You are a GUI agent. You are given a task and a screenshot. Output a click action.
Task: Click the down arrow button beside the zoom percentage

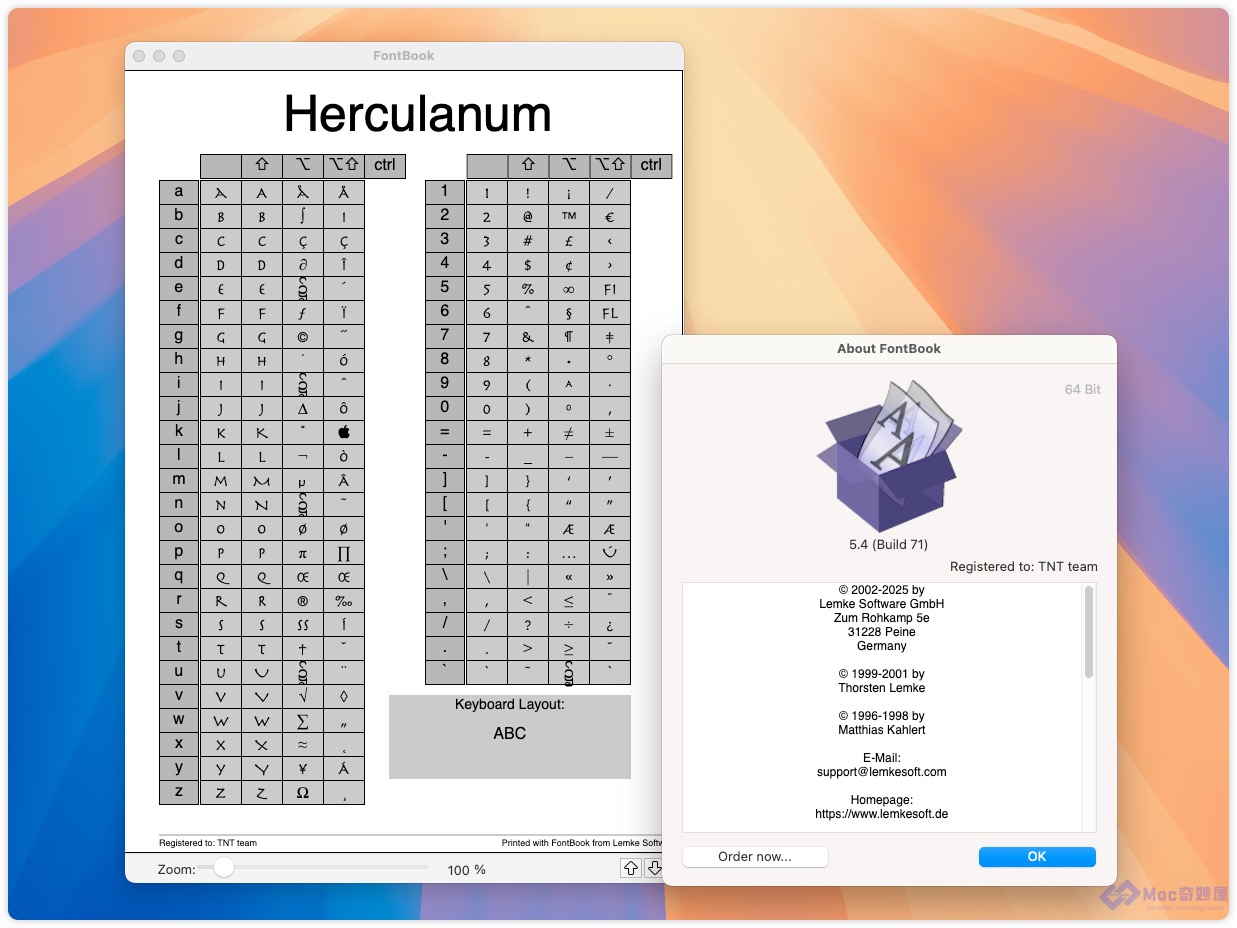(654, 868)
